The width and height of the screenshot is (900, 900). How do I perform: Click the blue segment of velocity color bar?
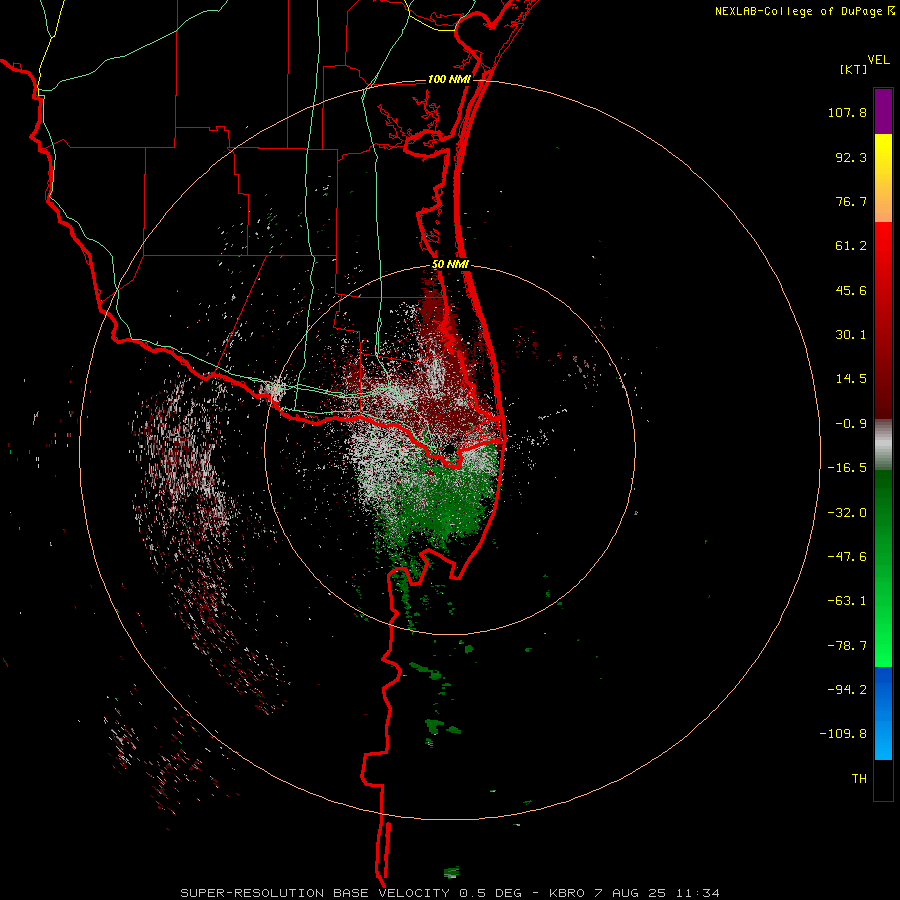click(x=883, y=713)
